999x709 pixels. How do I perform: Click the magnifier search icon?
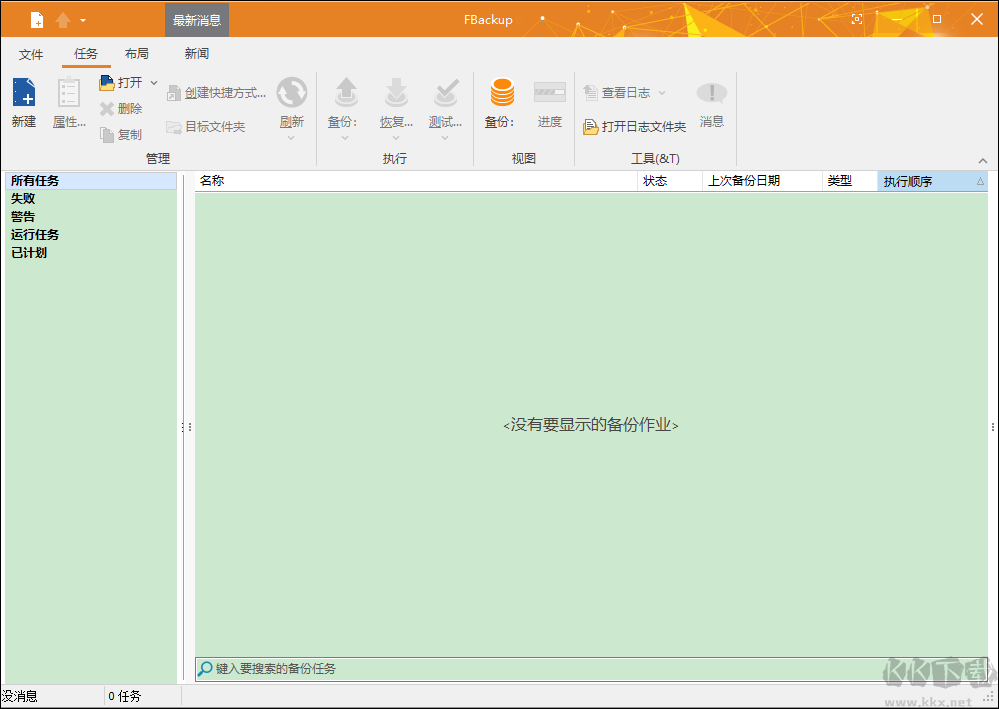(205, 669)
